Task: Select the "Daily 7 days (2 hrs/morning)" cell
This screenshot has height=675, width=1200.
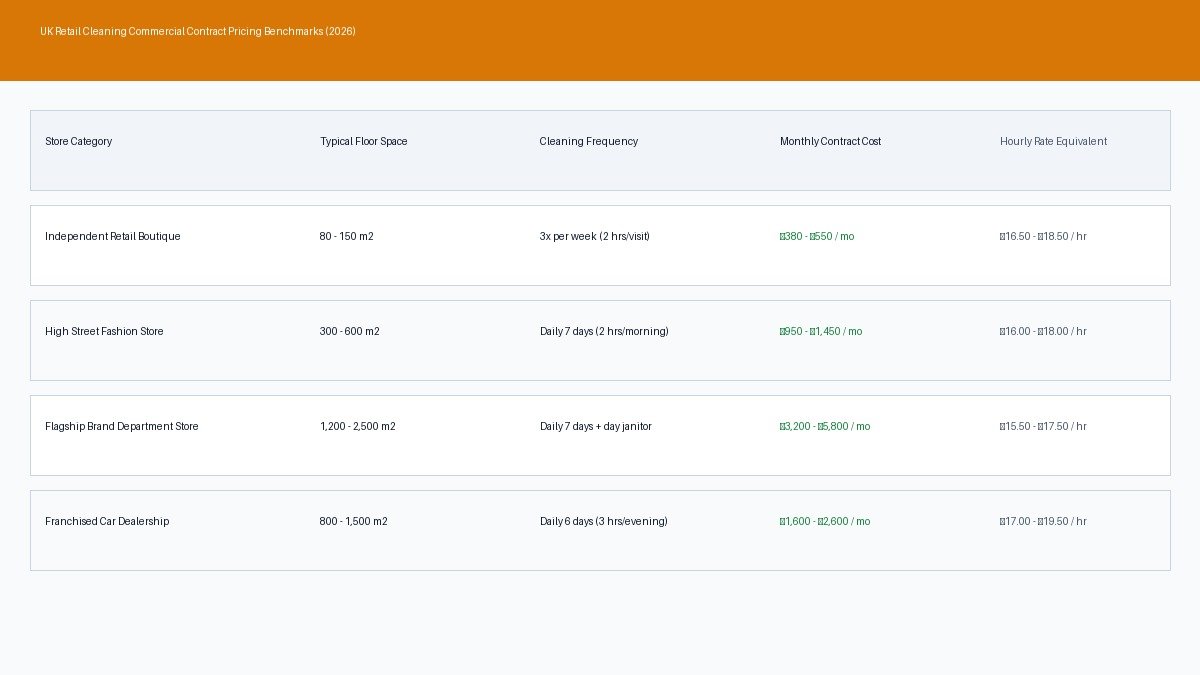Action: [604, 331]
